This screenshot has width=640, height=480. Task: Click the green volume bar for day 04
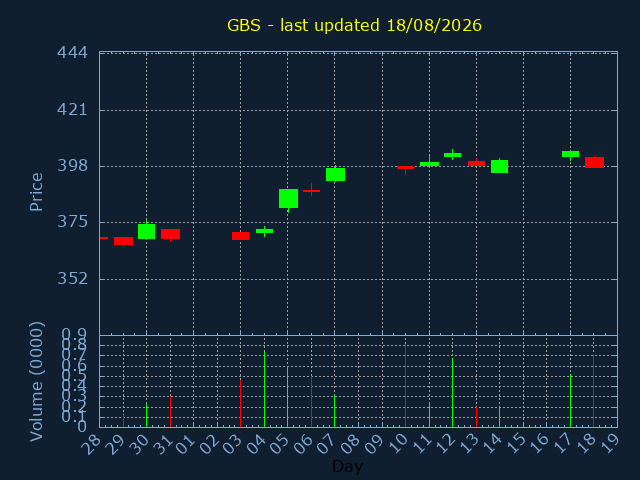[264, 389]
